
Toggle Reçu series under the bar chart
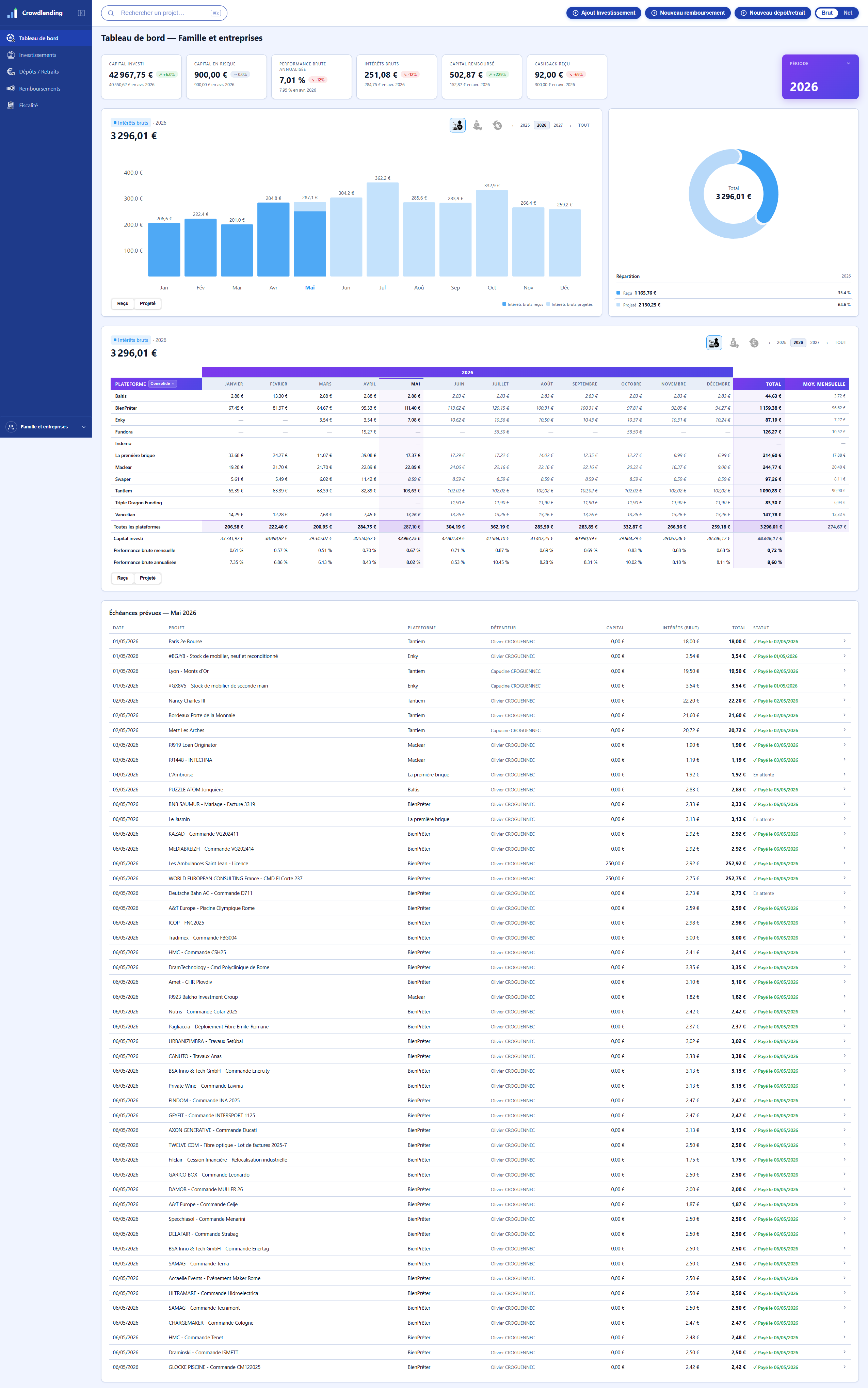point(123,303)
